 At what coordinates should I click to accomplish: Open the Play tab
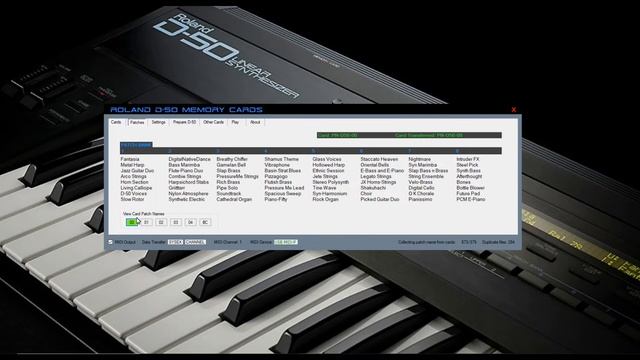(235, 122)
